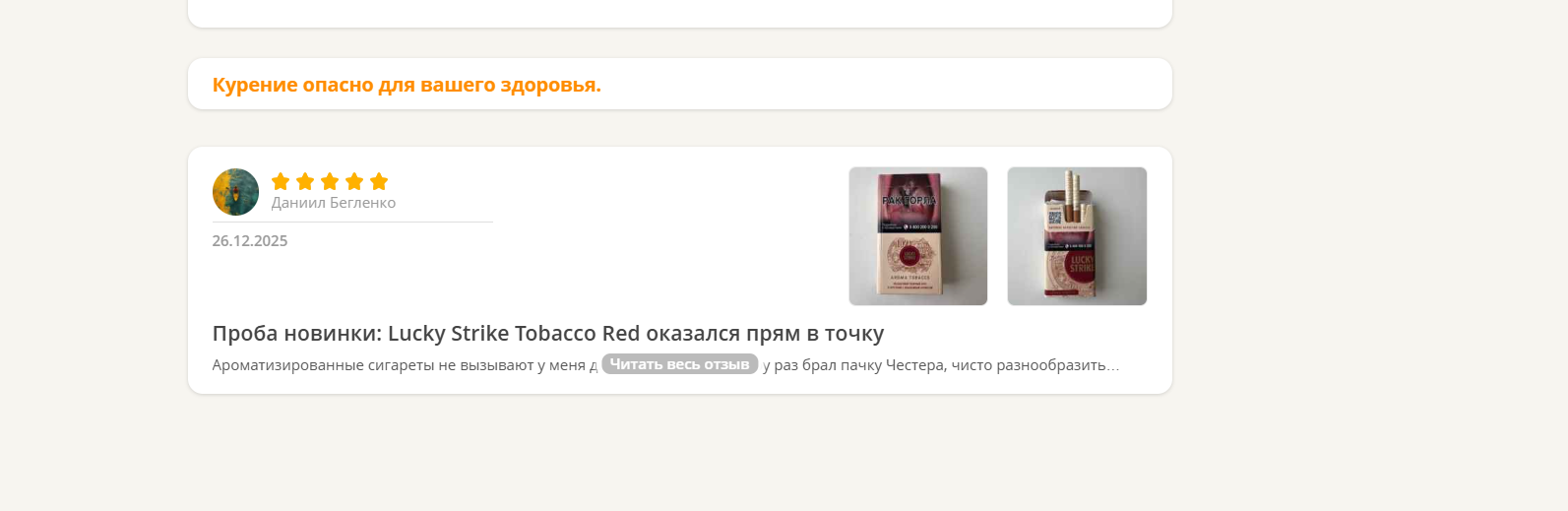Click the review date 26.12.2025
Image resolution: width=1568 pixels, height=511 pixels.
(250, 241)
